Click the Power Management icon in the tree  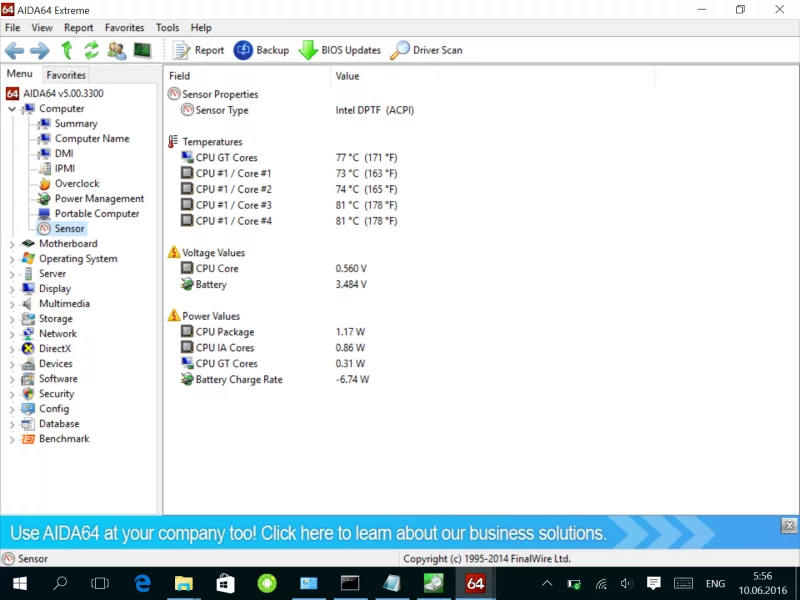point(44,198)
